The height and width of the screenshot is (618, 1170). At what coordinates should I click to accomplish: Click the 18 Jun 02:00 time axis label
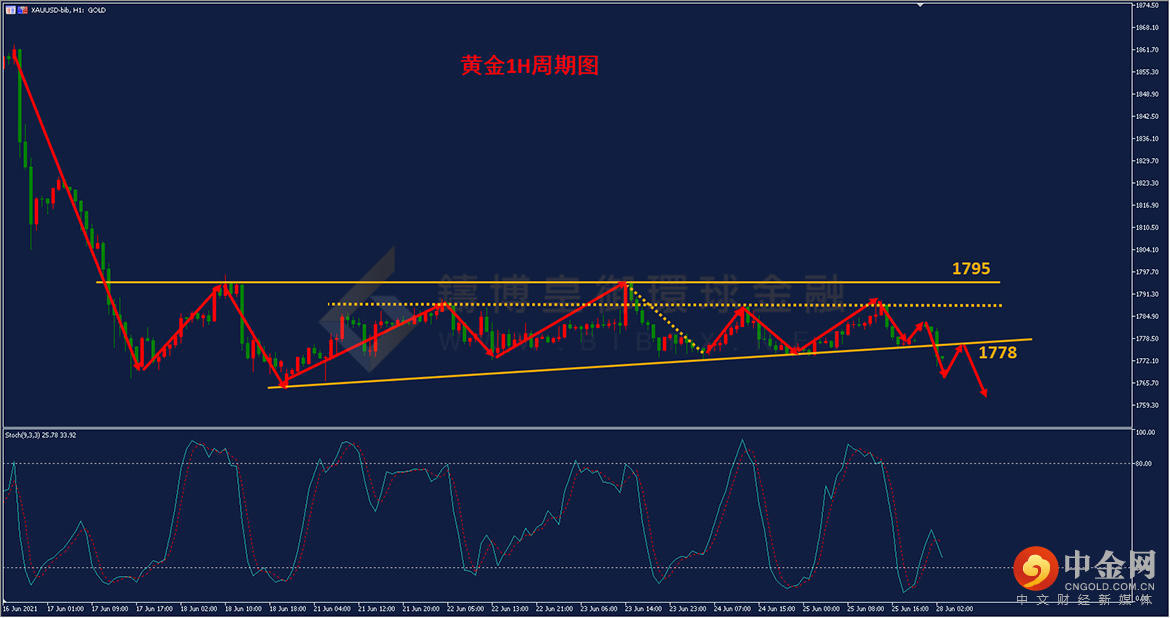point(198,610)
